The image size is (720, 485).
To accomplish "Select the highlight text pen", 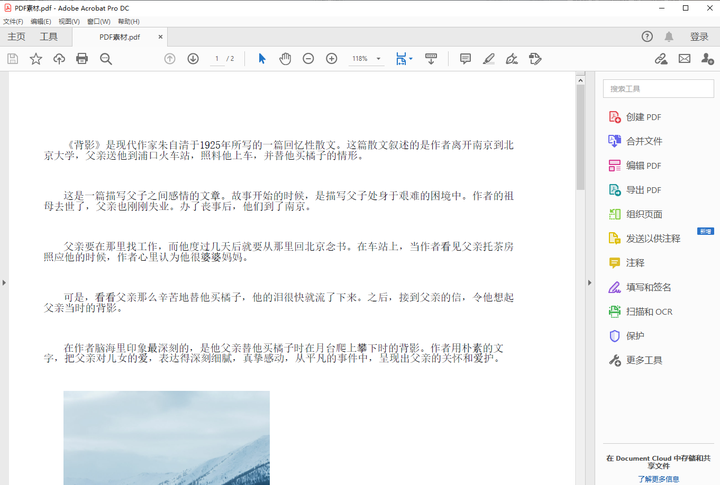I will [489, 59].
